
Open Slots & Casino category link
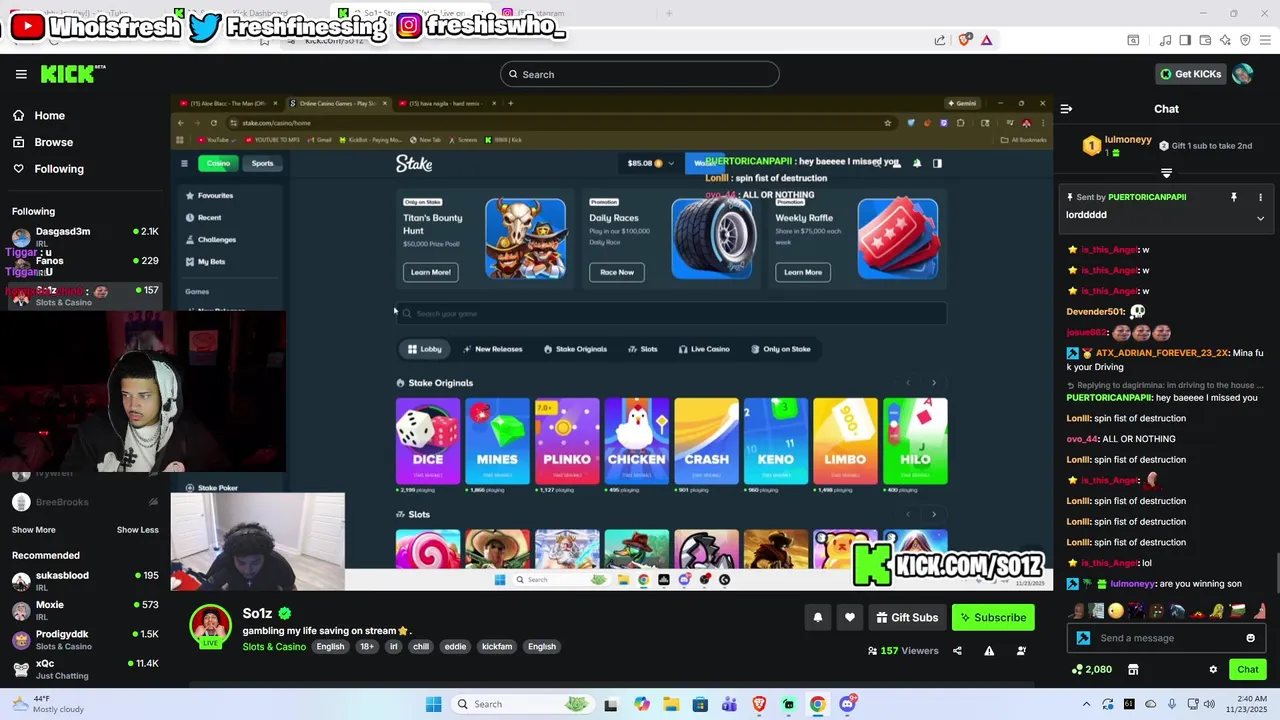pos(274,647)
